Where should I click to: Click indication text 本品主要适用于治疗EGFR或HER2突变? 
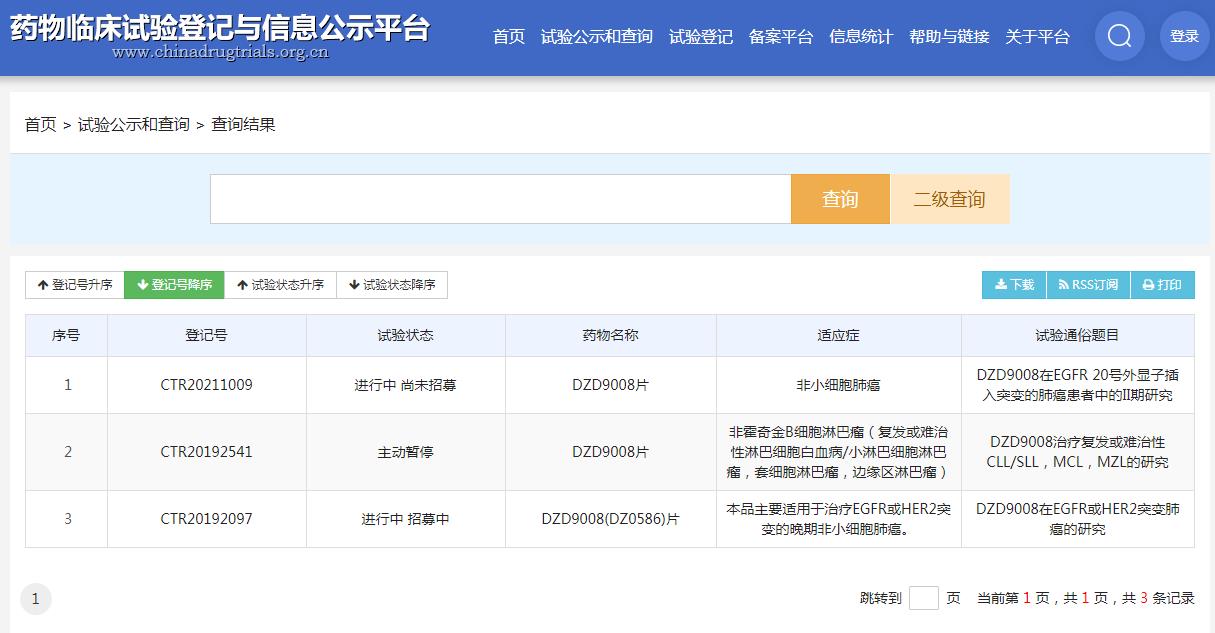[x=839, y=519]
